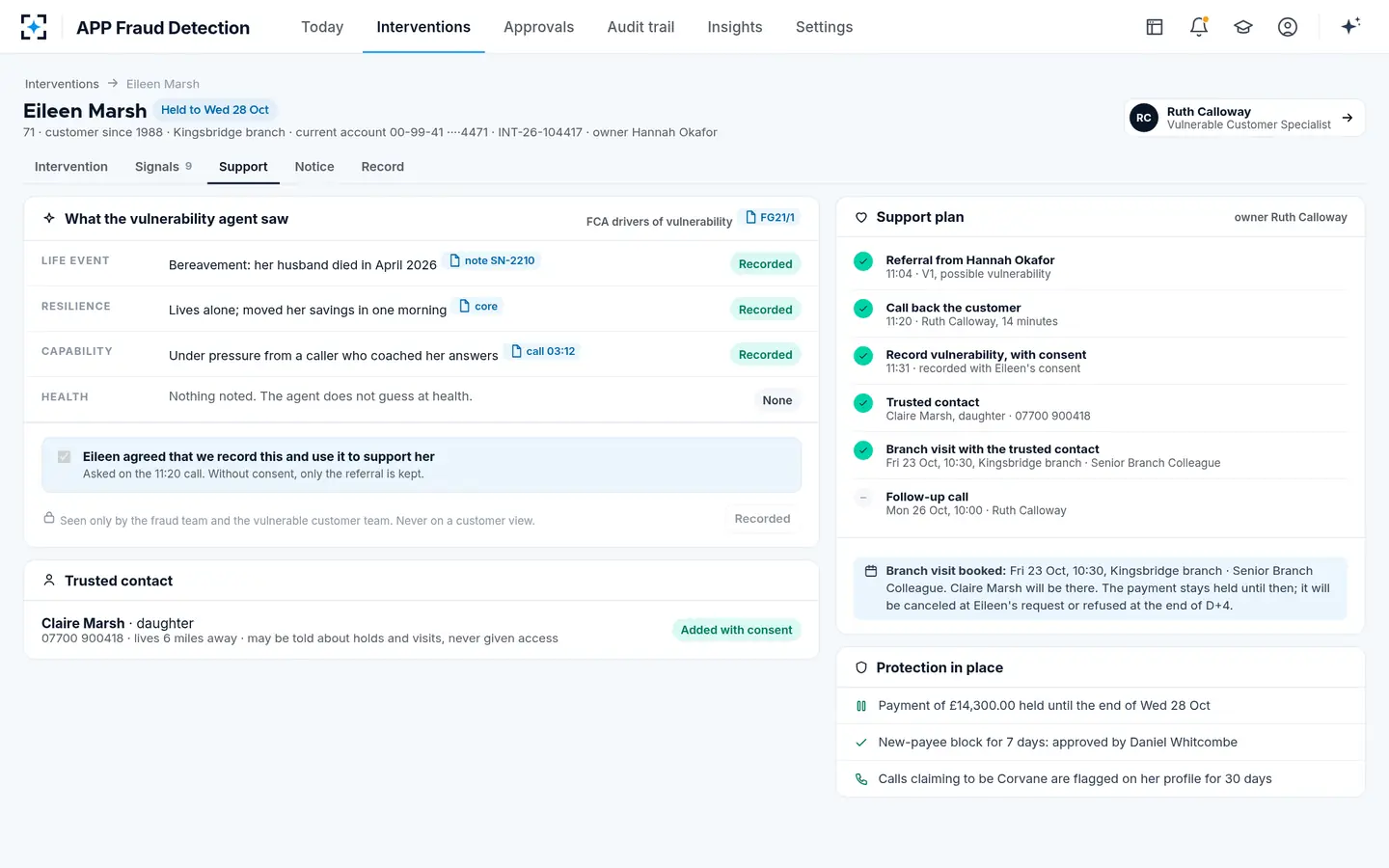This screenshot has width=1389, height=868.
Task: Click the arrow on Ruth Calloway card
Action: 1348,118
